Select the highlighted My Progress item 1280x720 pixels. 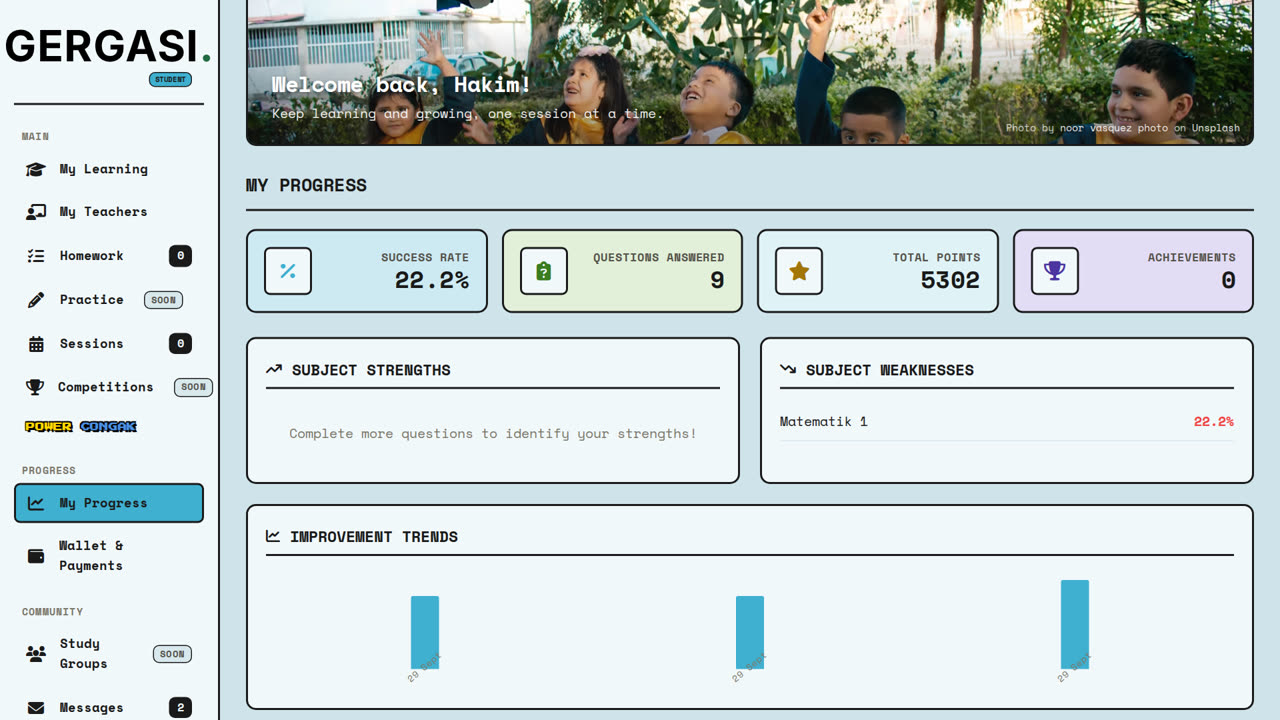tap(109, 503)
